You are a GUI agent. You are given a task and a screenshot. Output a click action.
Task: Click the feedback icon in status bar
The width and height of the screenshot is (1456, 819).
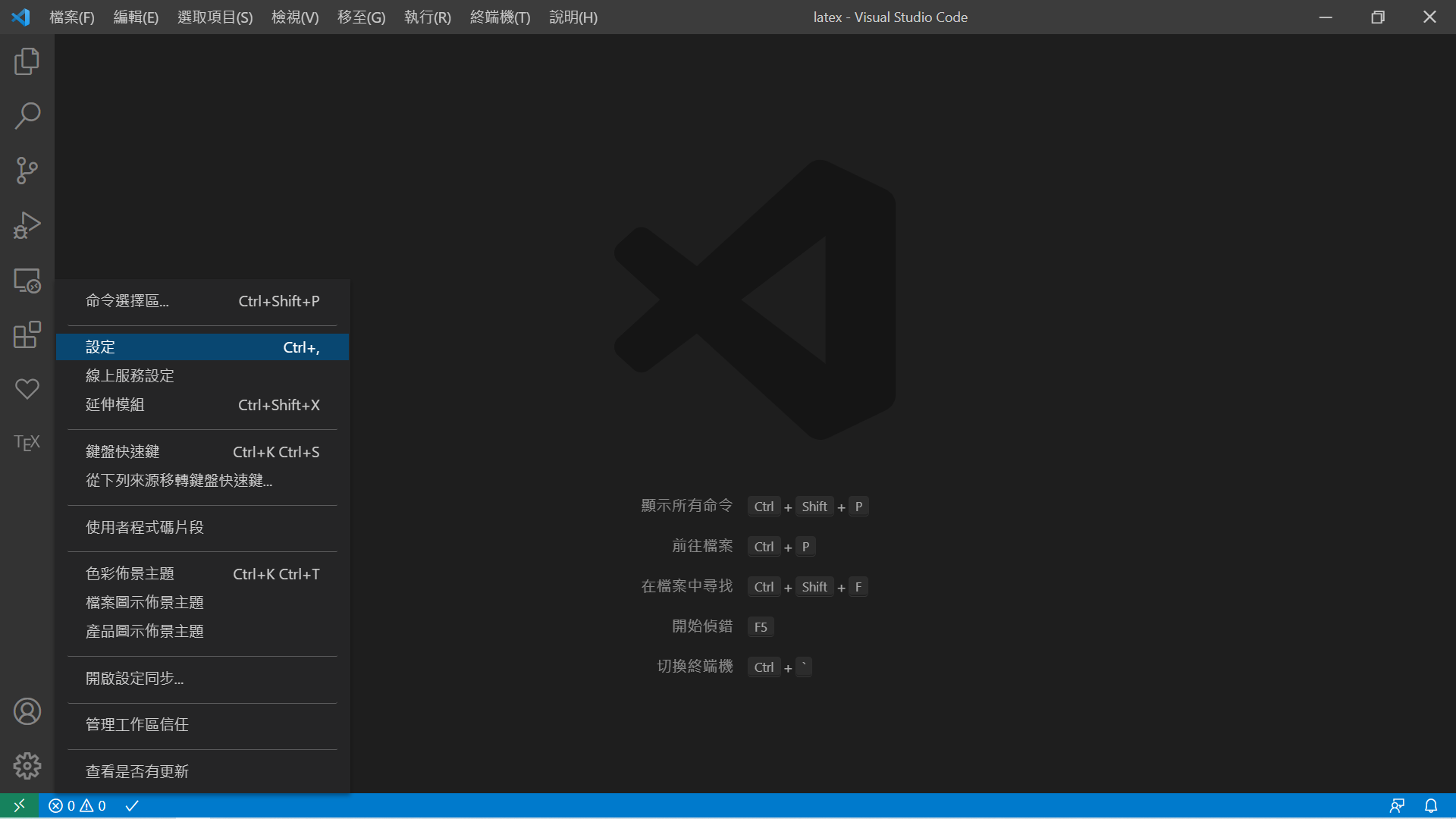coord(1397,805)
